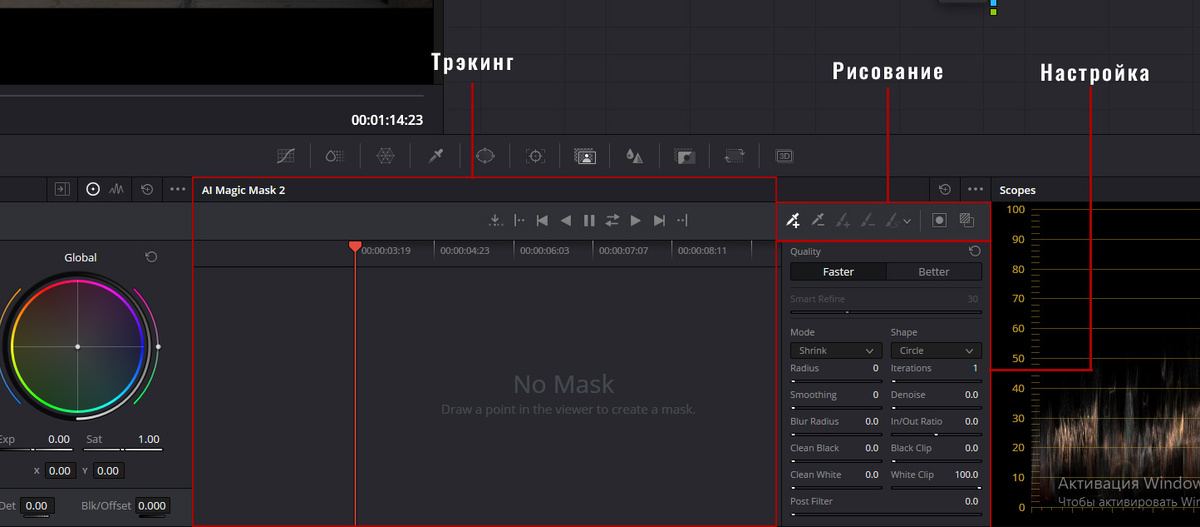Select the add-point picker (plus) tool

[793, 220]
